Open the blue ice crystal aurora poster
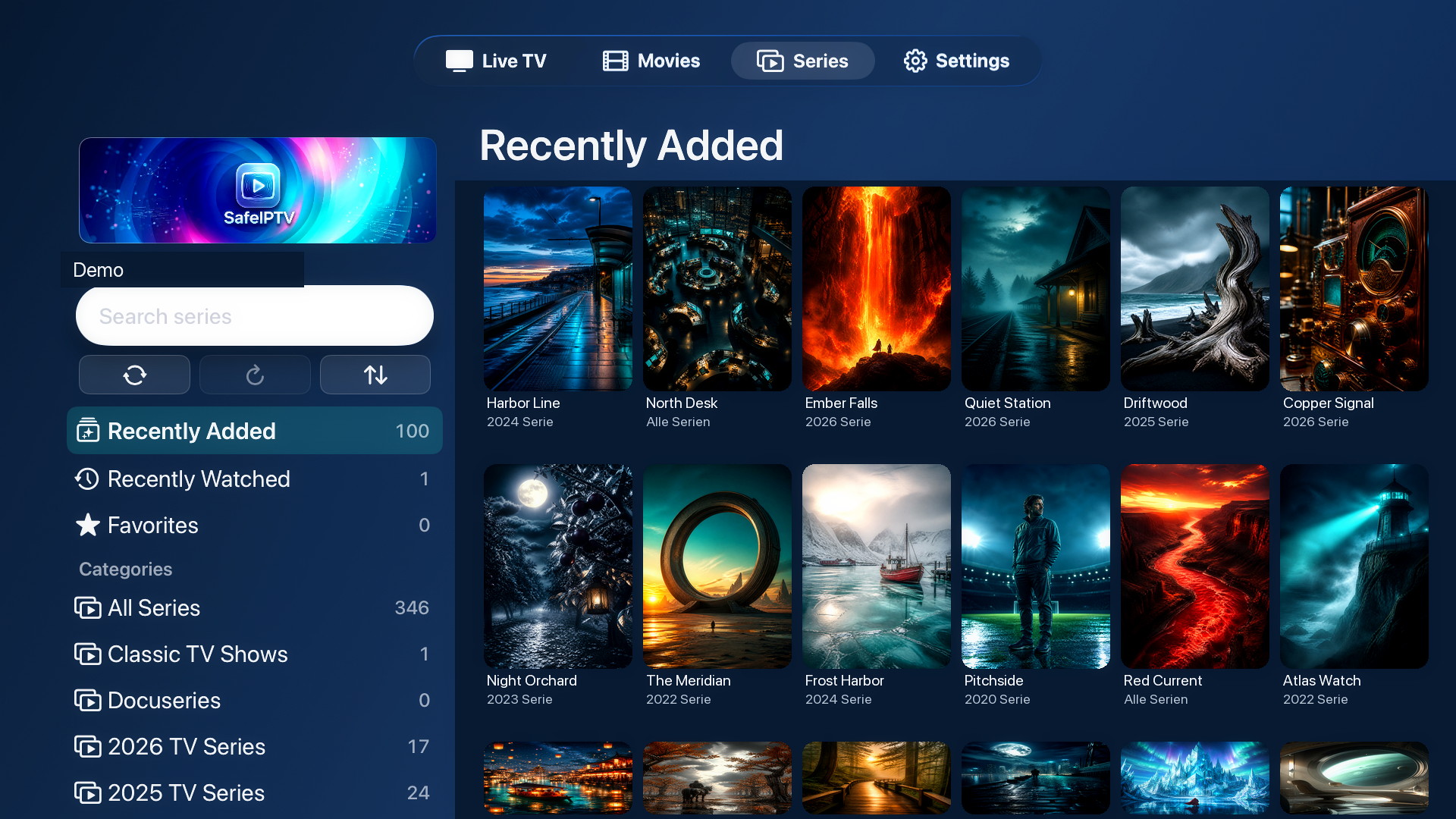 coord(1195,779)
